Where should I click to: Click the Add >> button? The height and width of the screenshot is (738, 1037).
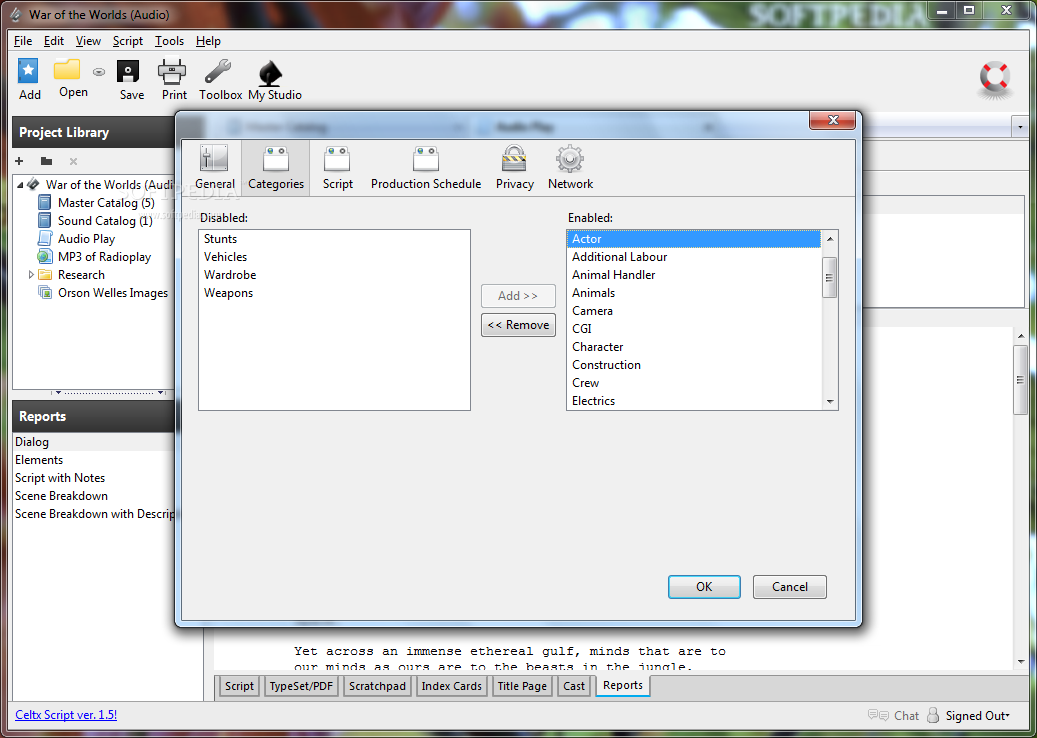518,296
